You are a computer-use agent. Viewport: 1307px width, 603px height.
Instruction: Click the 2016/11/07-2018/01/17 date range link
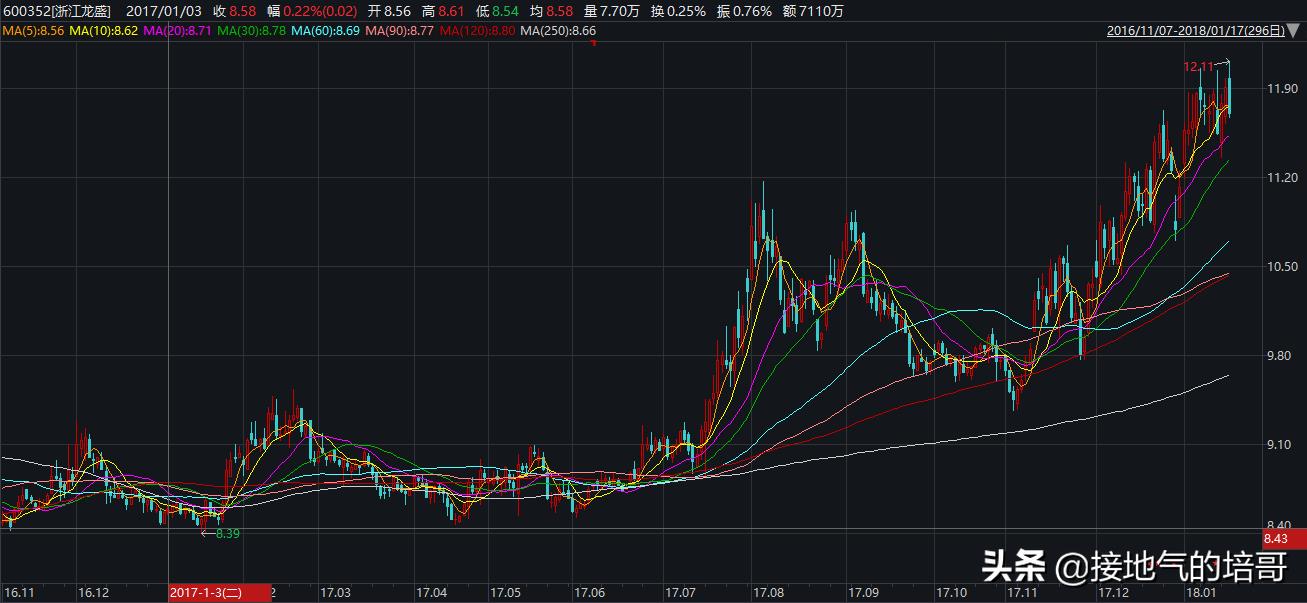point(1195,31)
